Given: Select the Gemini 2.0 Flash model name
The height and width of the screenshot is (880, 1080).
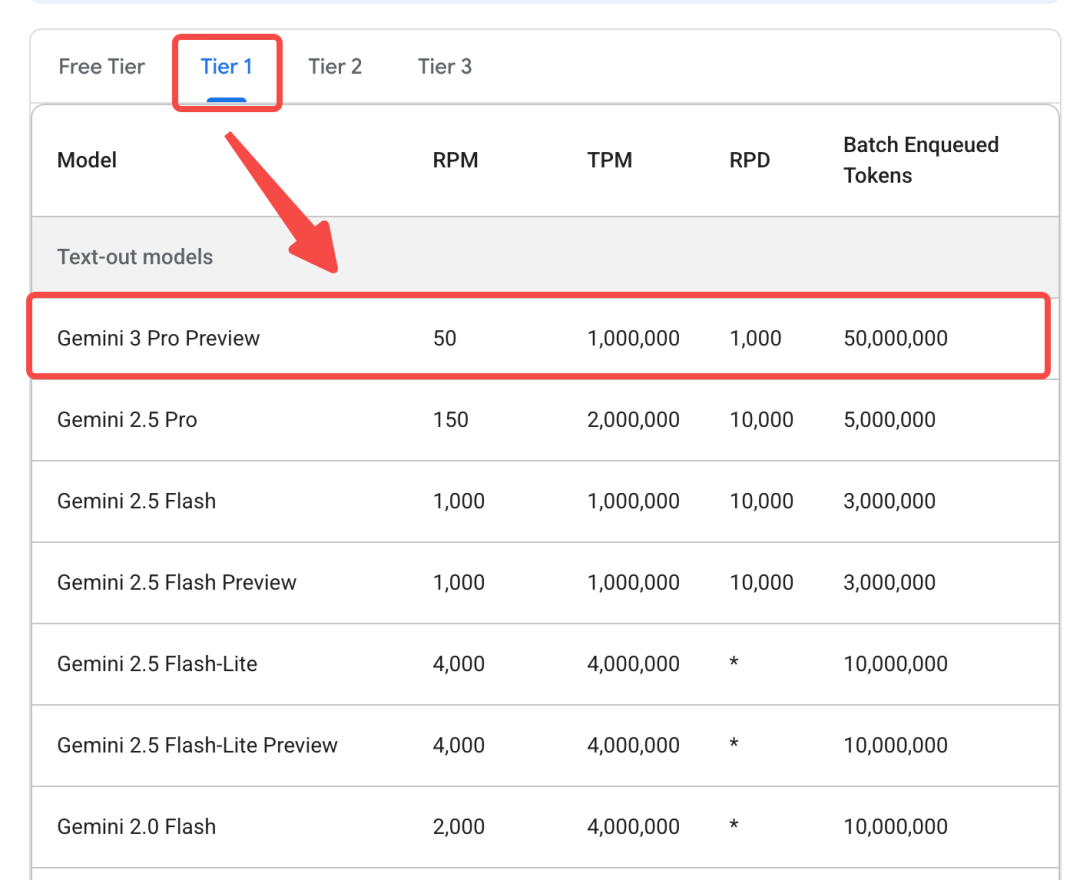Looking at the screenshot, I should pos(136,827).
